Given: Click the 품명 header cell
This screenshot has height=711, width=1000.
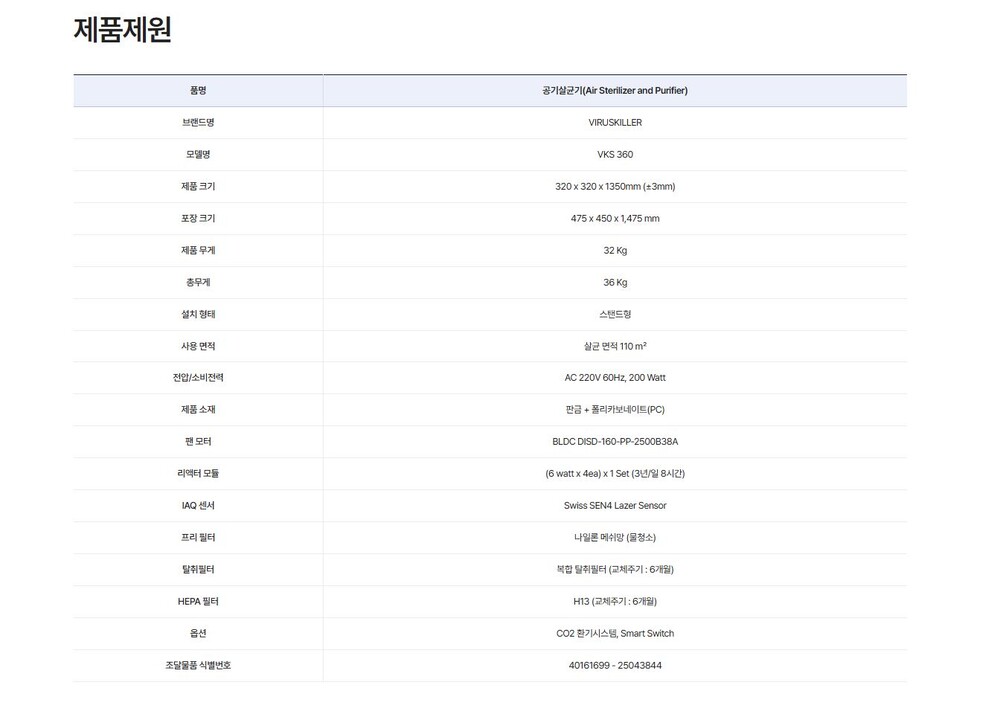Looking at the screenshot, I should tap(197, 90).
